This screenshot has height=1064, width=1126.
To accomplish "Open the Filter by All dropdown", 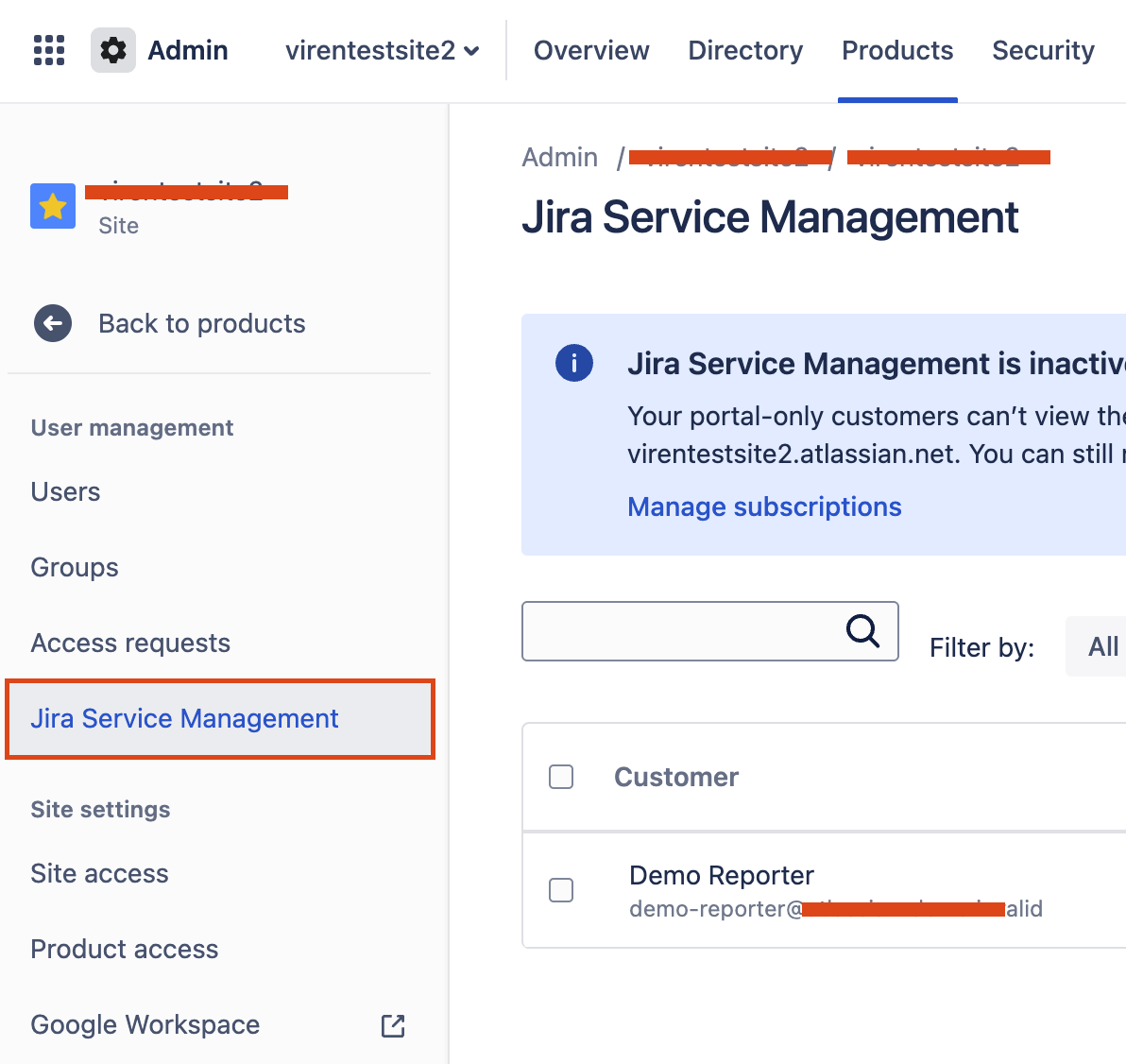I will [x=1097, y=646].
